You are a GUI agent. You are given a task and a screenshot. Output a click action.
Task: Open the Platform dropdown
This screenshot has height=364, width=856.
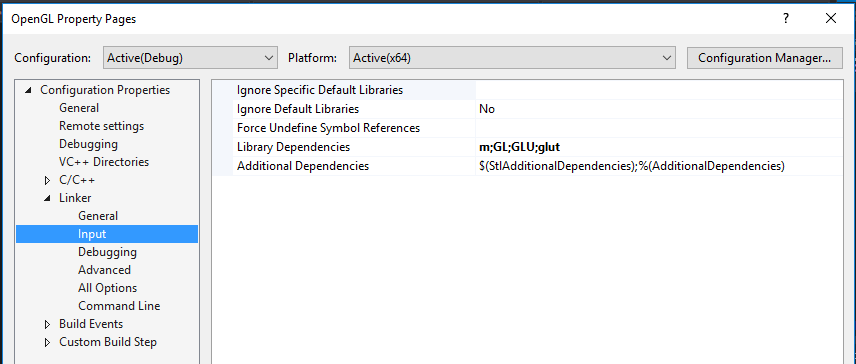point(512,57)
